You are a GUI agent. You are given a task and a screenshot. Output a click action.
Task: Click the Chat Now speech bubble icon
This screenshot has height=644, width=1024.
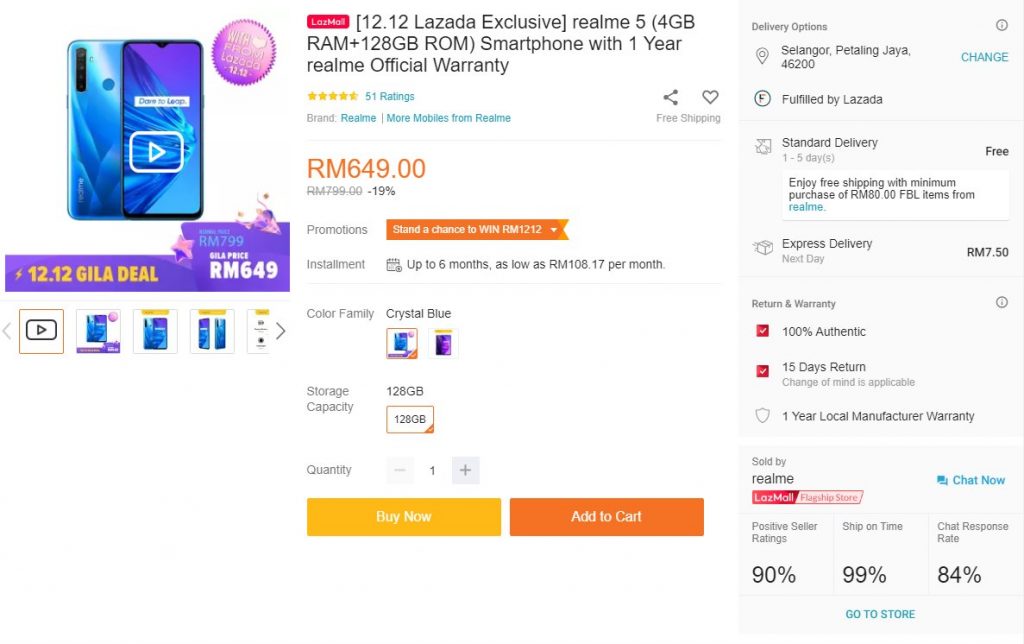pyautogui.click(x=942, y=481)
